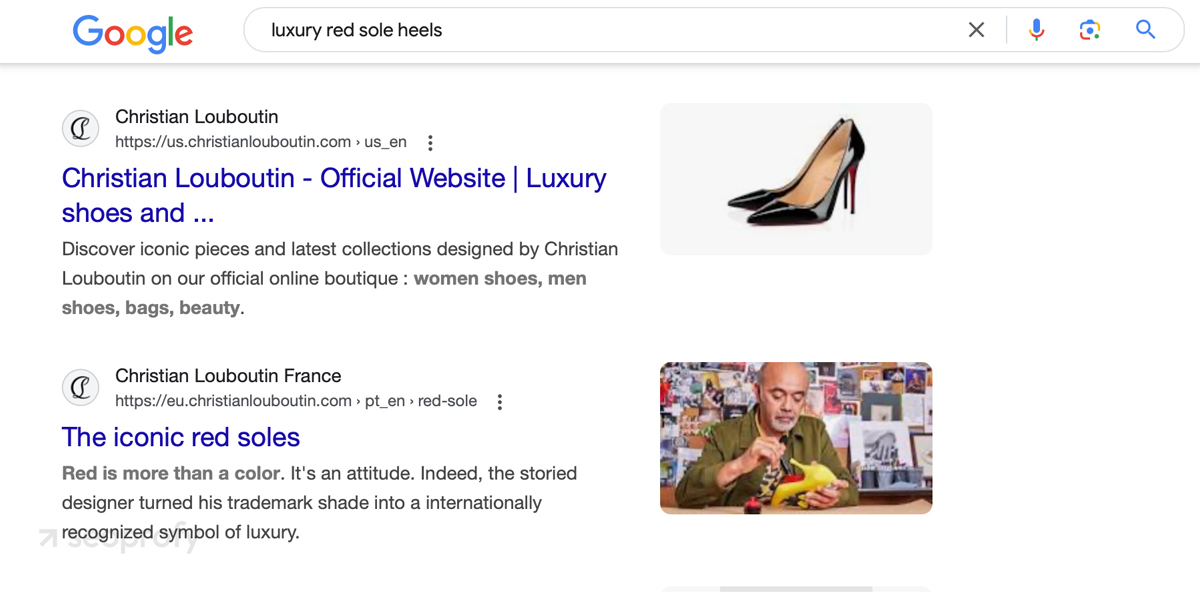Focus the search box with "luxury red sole heels"
Screen dimensions: 1200x592
coord(600,30)
